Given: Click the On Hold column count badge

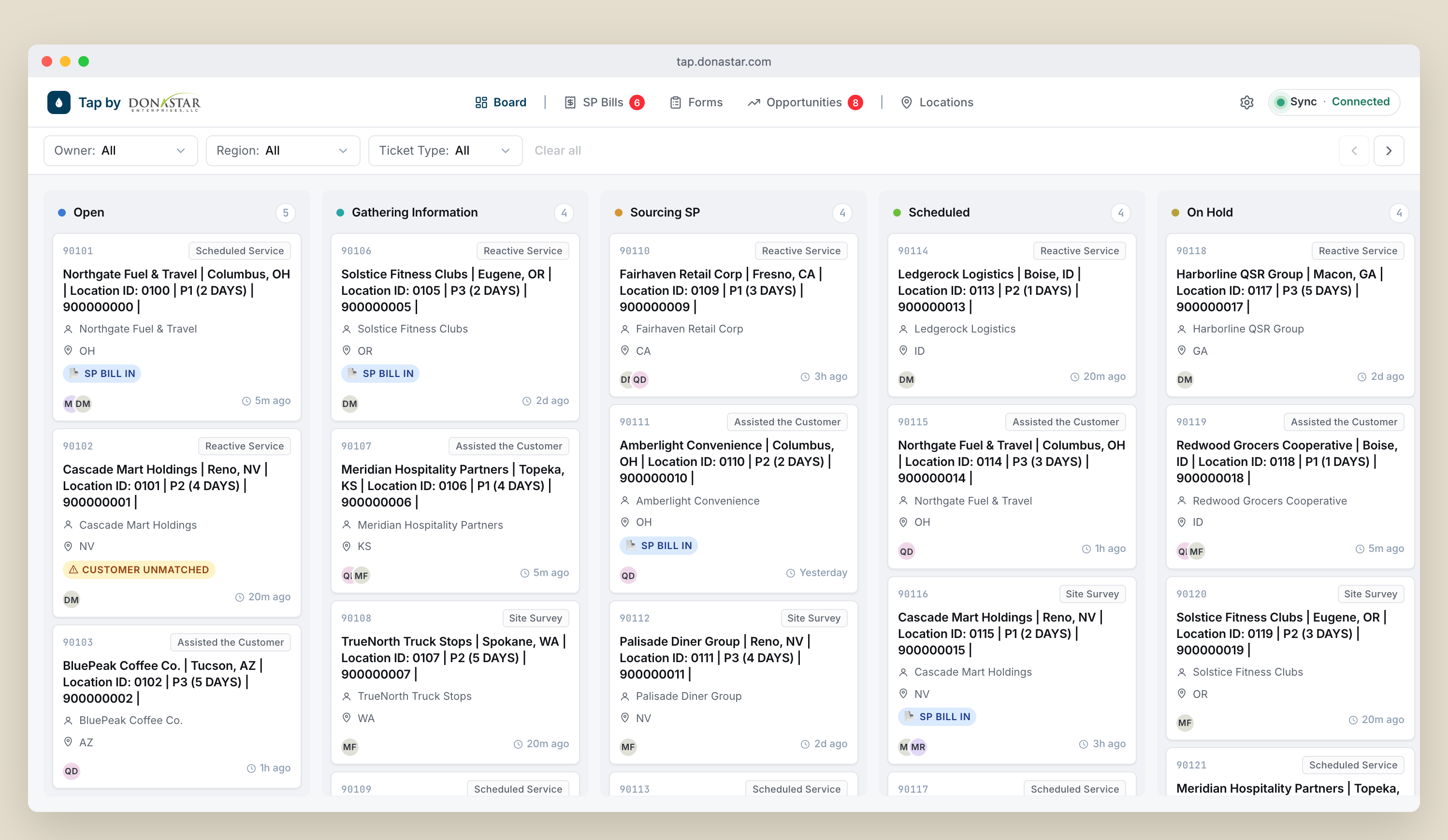Looking at the screenshot, I should point(1399,213).
